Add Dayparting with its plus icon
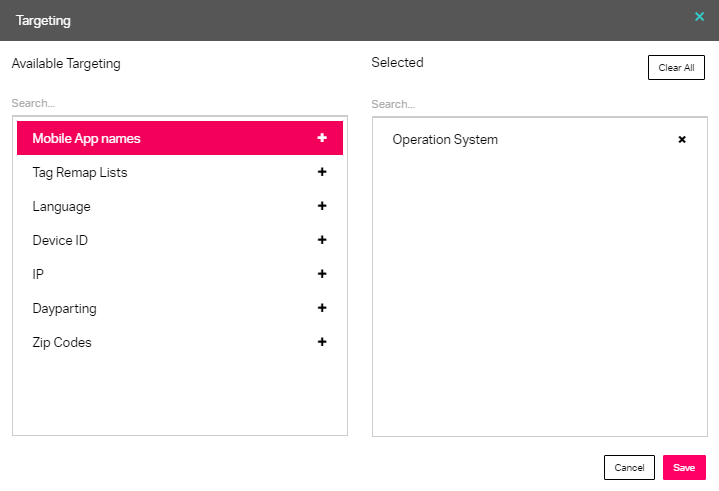Screen dimensions: 719x491 (x=322, y=307)
